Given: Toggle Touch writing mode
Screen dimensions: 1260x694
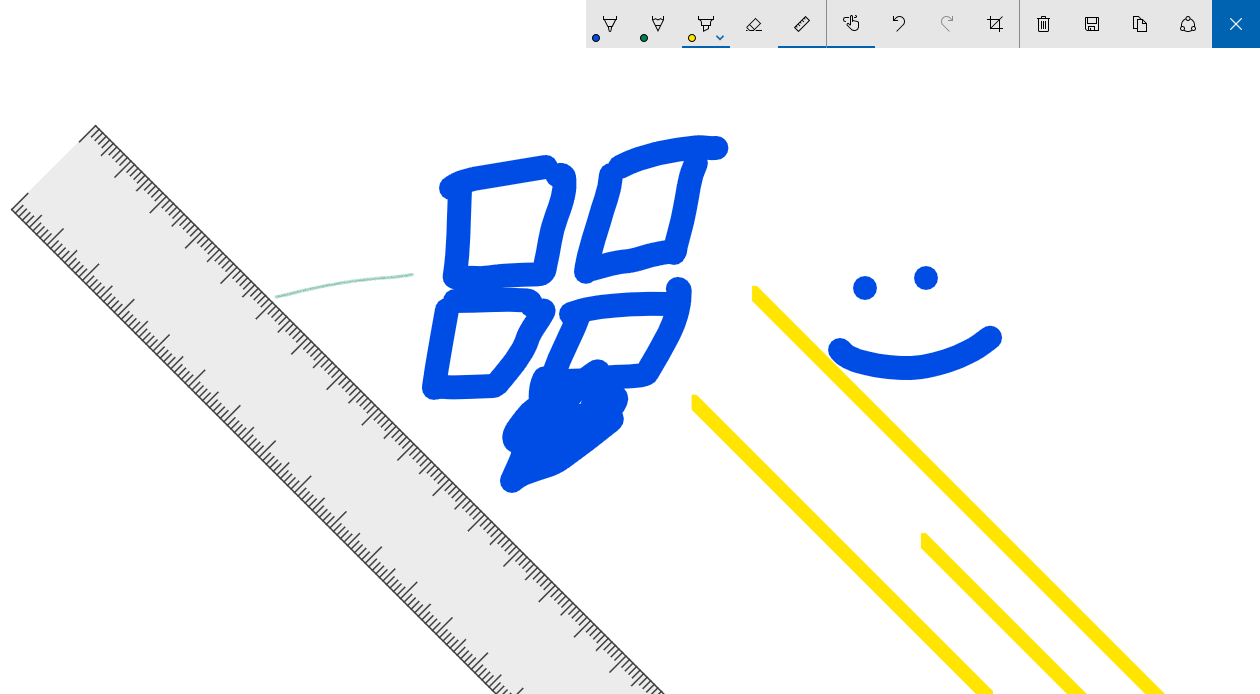Looking at the screenshot, I should pos(851,24).
